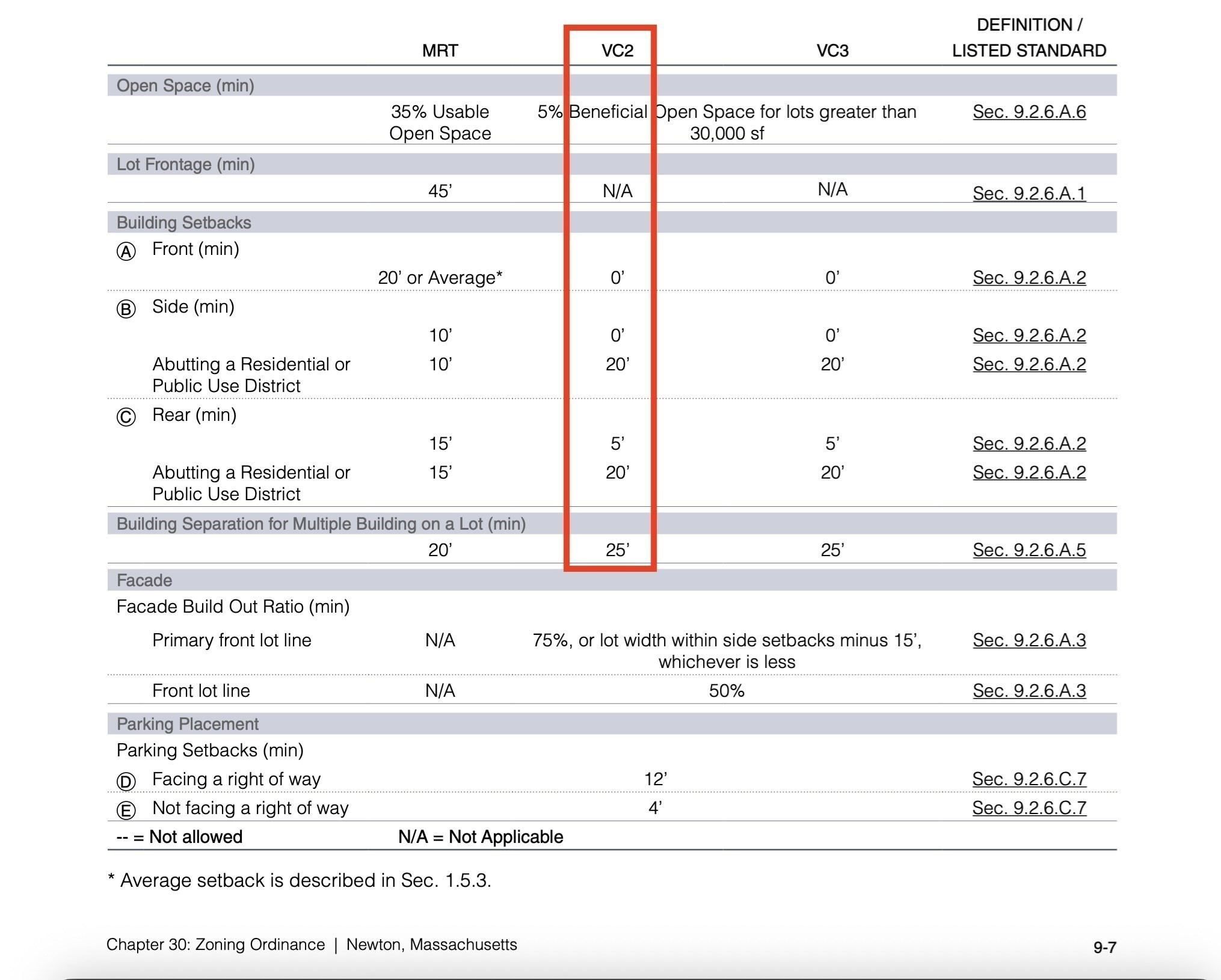
Task: Click the 9-7 page number
Action: point(1104,948)
